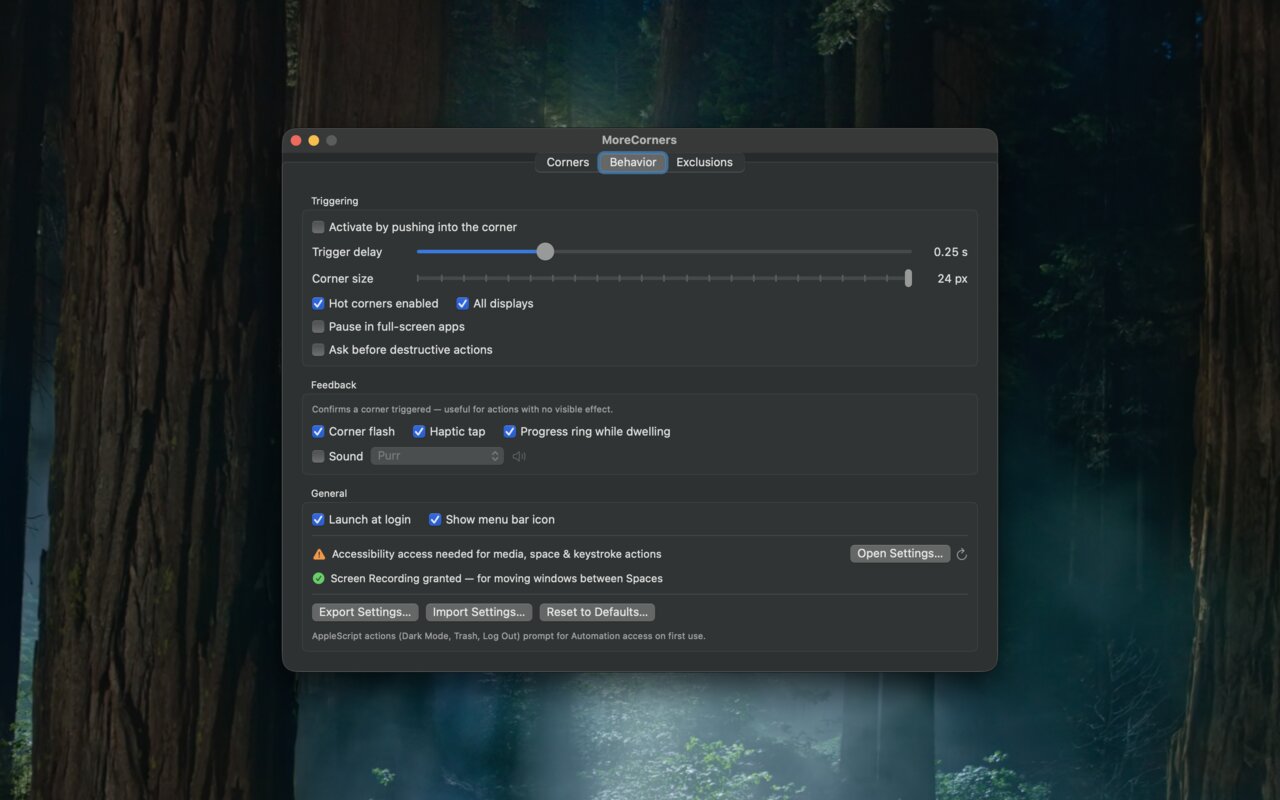
Task: Uncheck Hot corners enabled
Action: point(318,303)
